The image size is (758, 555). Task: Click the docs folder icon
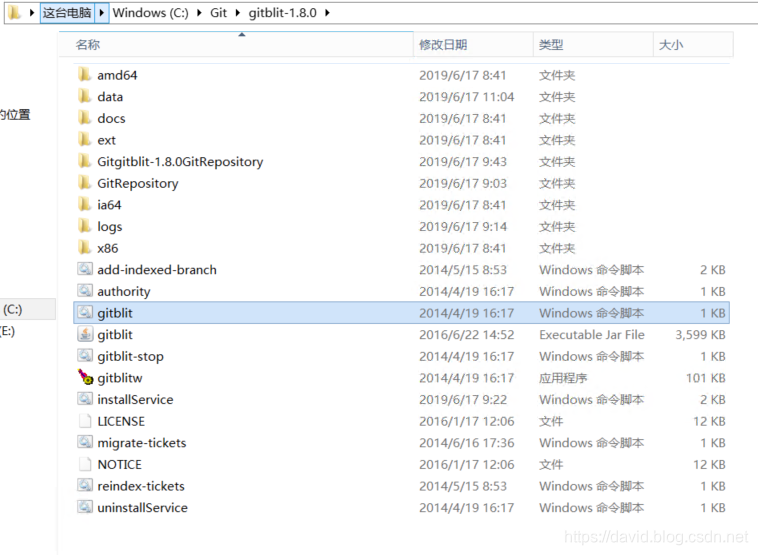84,118
